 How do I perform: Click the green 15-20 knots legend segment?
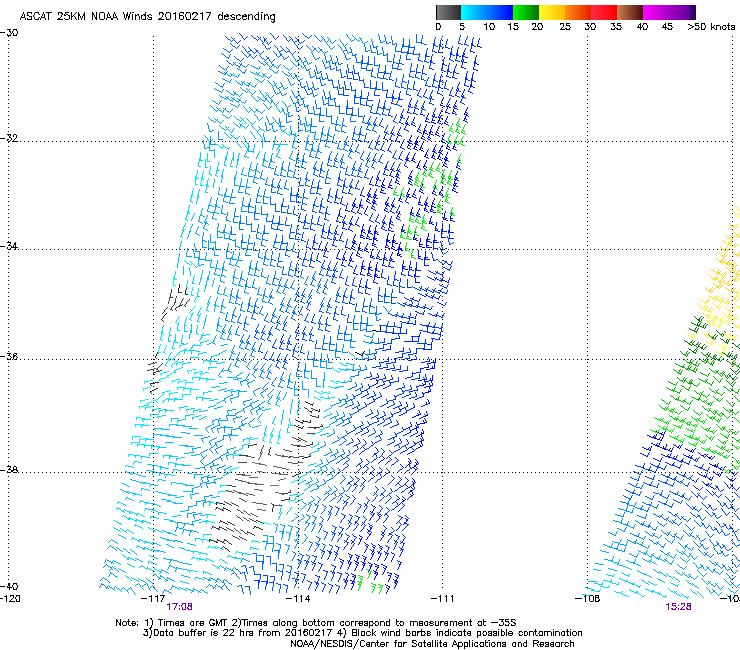point(526,12)
